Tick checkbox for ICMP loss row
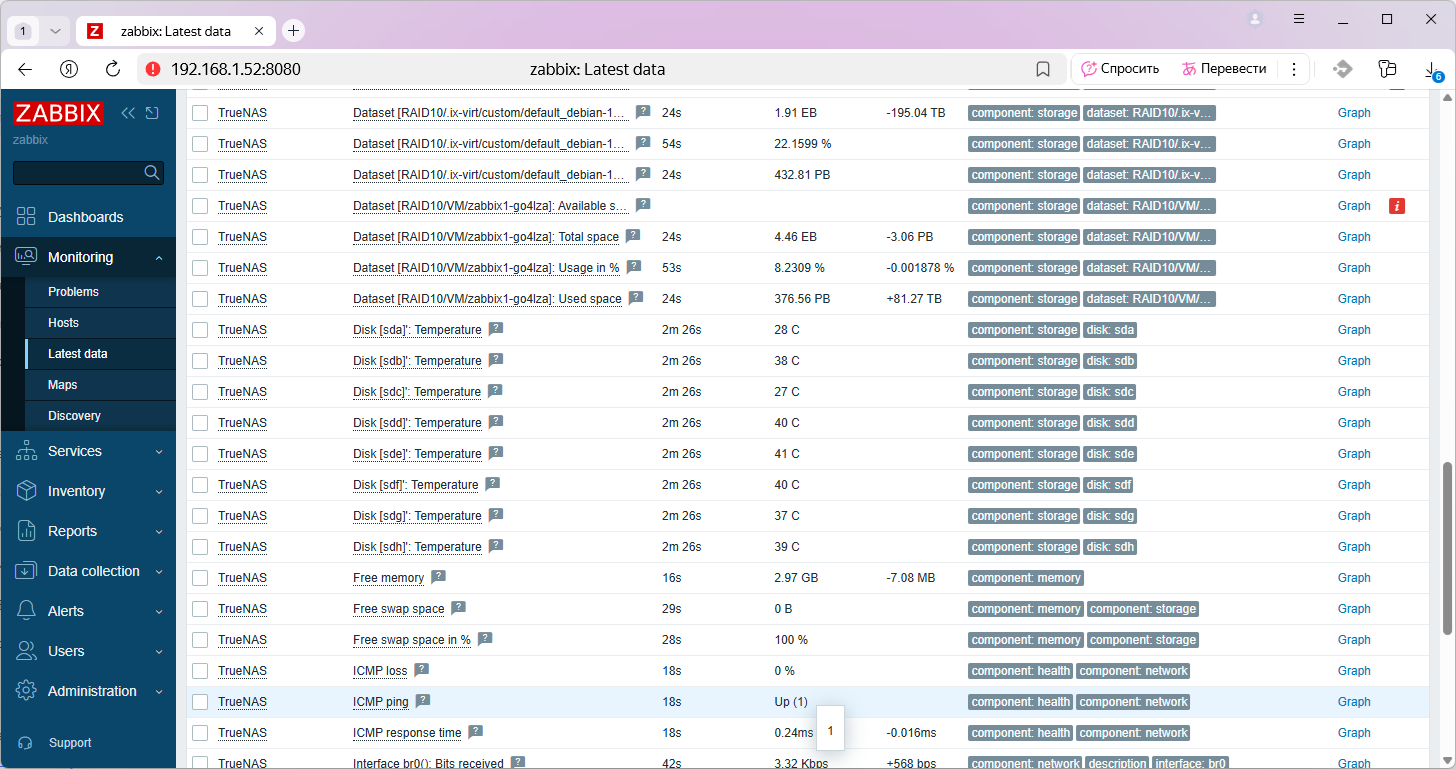The image size is (1456, 769). tap(200, 671)
